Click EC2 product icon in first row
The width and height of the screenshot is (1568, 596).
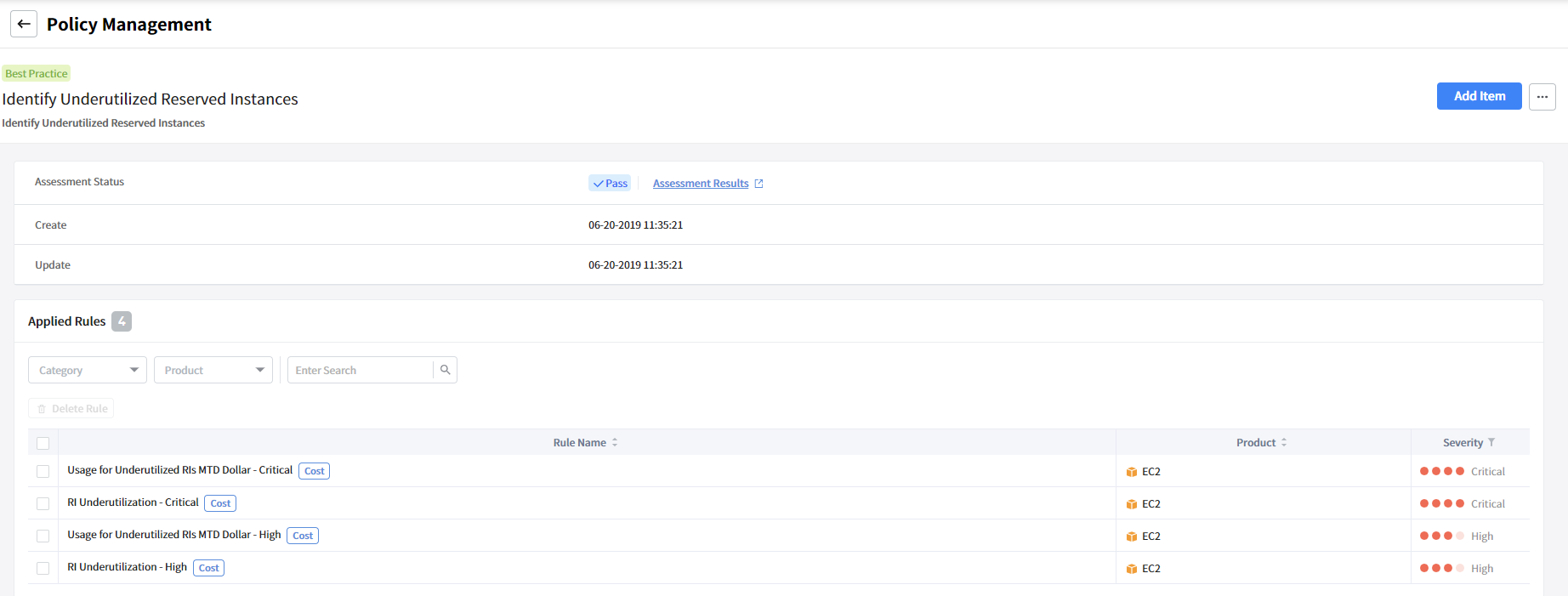pos(1132,472)
